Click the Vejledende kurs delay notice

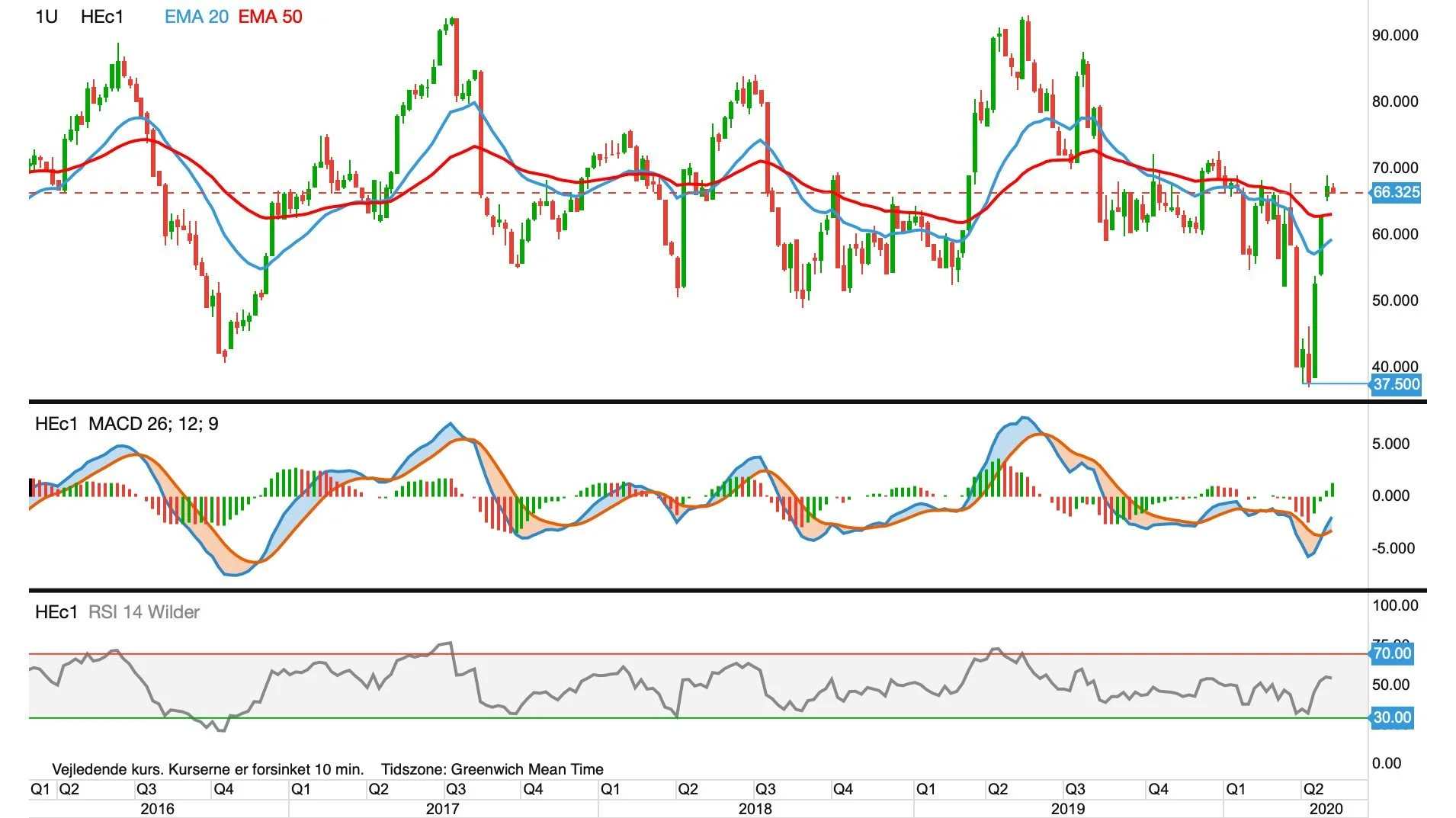(x=208, y=769)
